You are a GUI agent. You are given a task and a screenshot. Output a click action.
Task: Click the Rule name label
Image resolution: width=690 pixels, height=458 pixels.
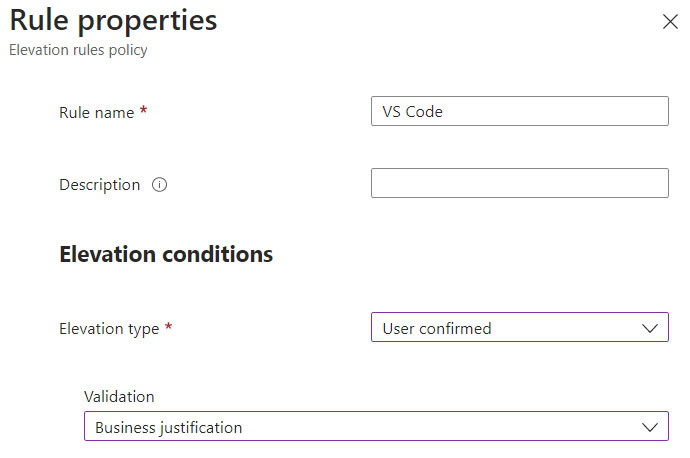point(96,113)
